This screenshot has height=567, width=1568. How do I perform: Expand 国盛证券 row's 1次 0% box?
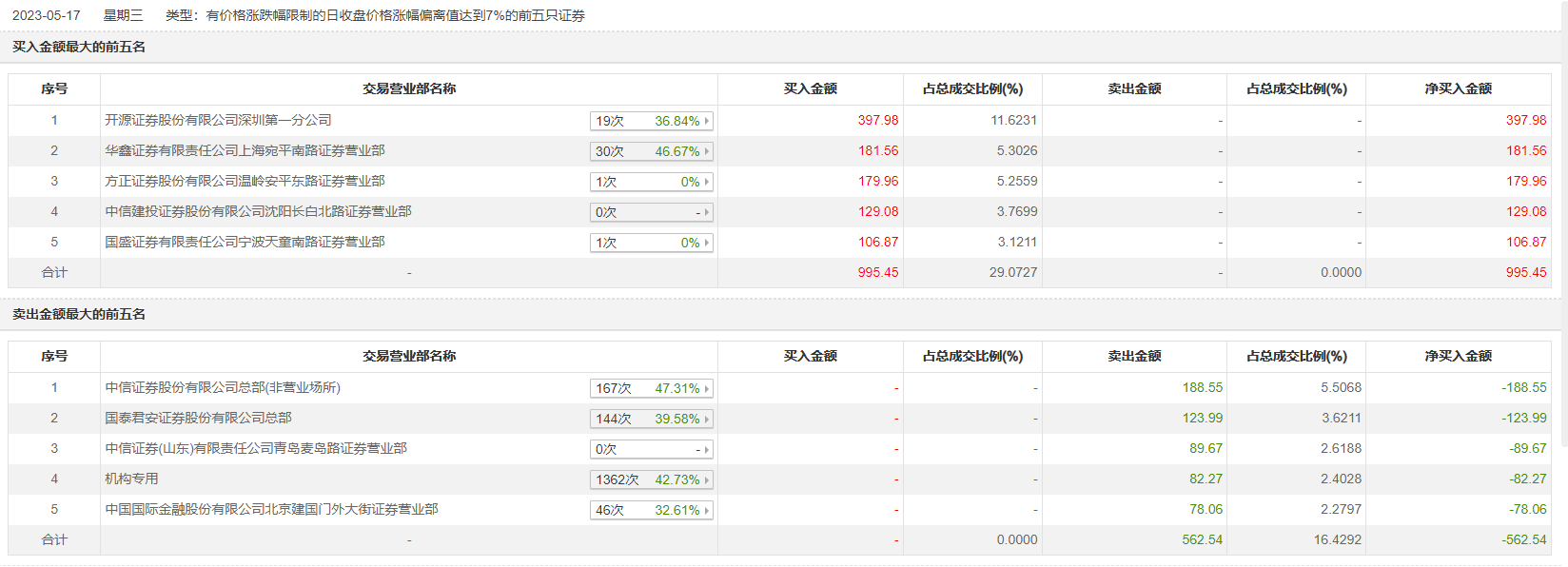point(706,243)
